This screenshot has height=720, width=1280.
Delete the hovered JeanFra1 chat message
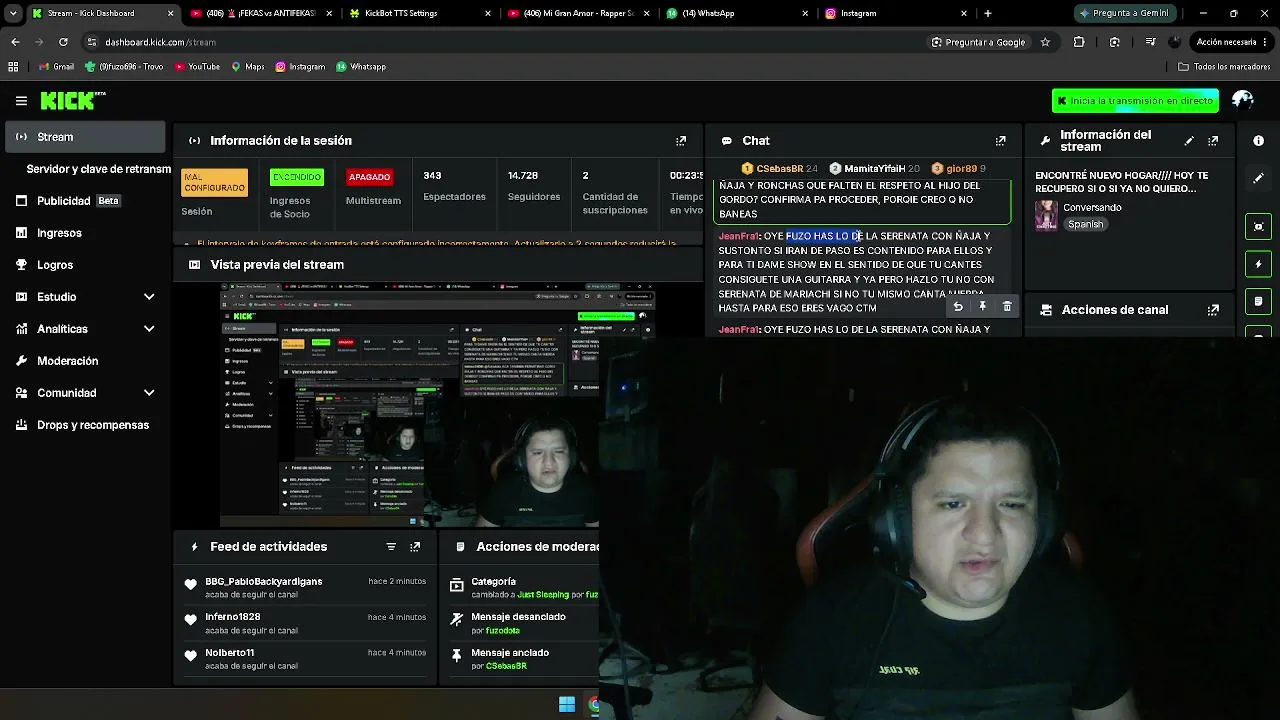[x=1007, y=307]
